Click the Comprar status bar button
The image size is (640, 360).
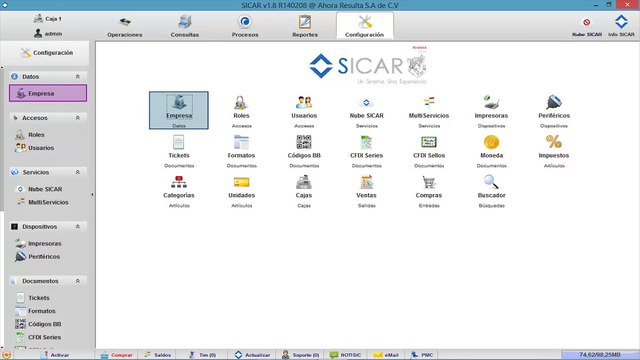pos(116,355)
